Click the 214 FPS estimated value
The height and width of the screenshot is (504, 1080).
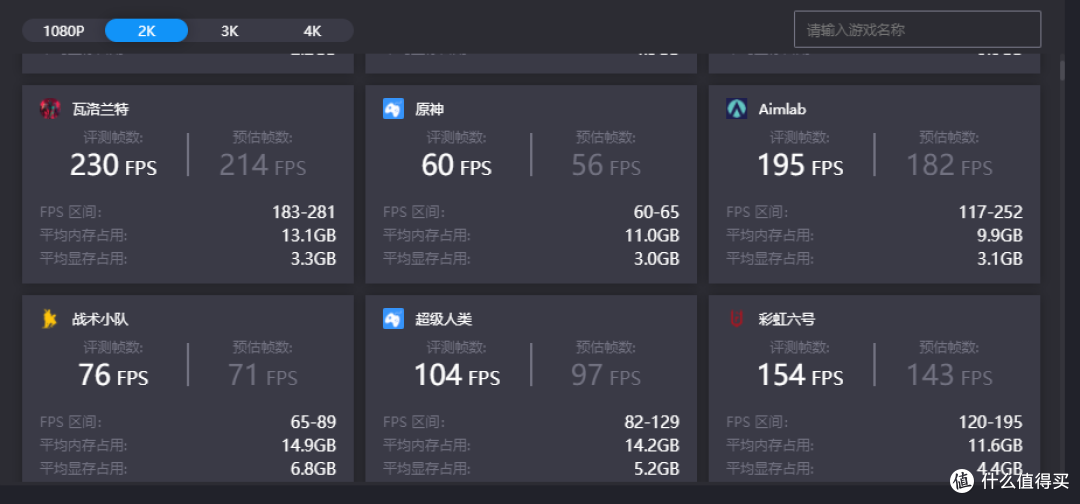[262, 166]
